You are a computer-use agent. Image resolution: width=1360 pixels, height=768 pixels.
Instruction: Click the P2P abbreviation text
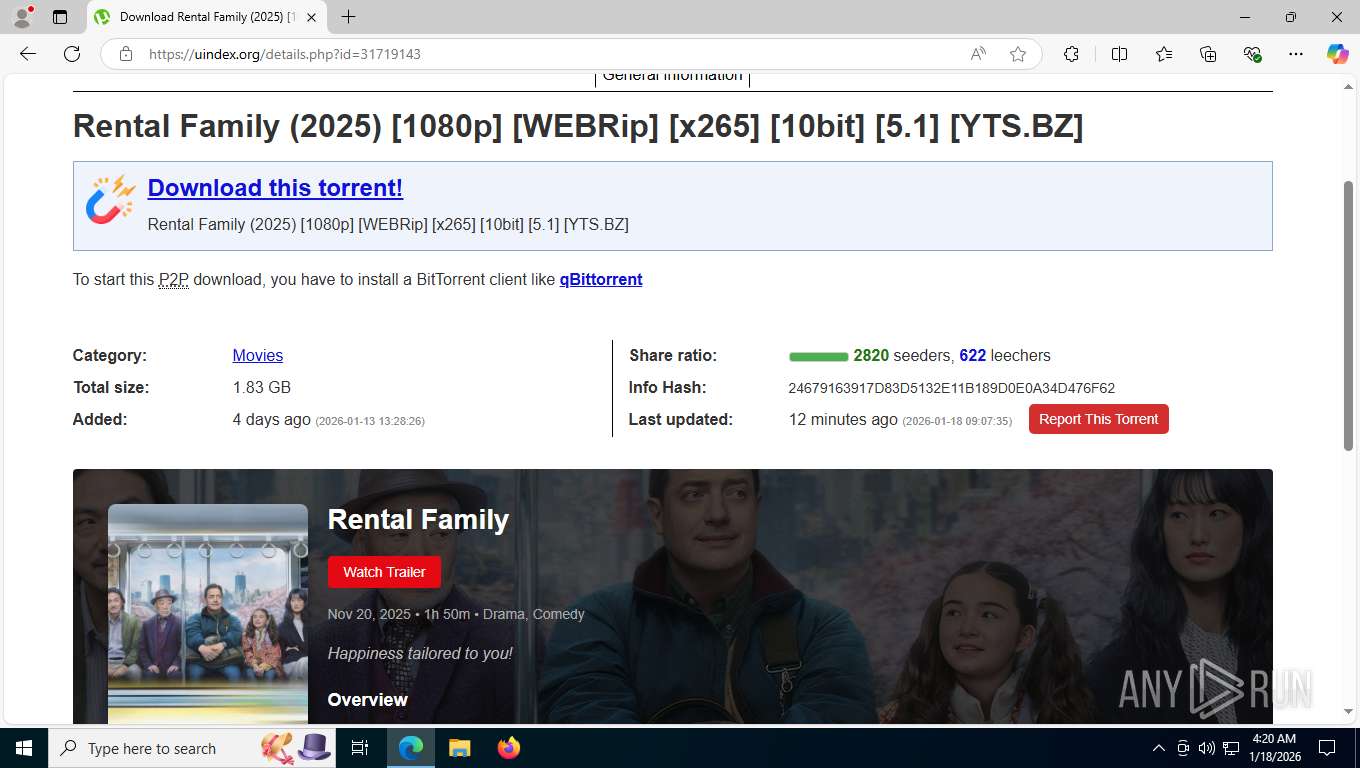click(174, 280)
